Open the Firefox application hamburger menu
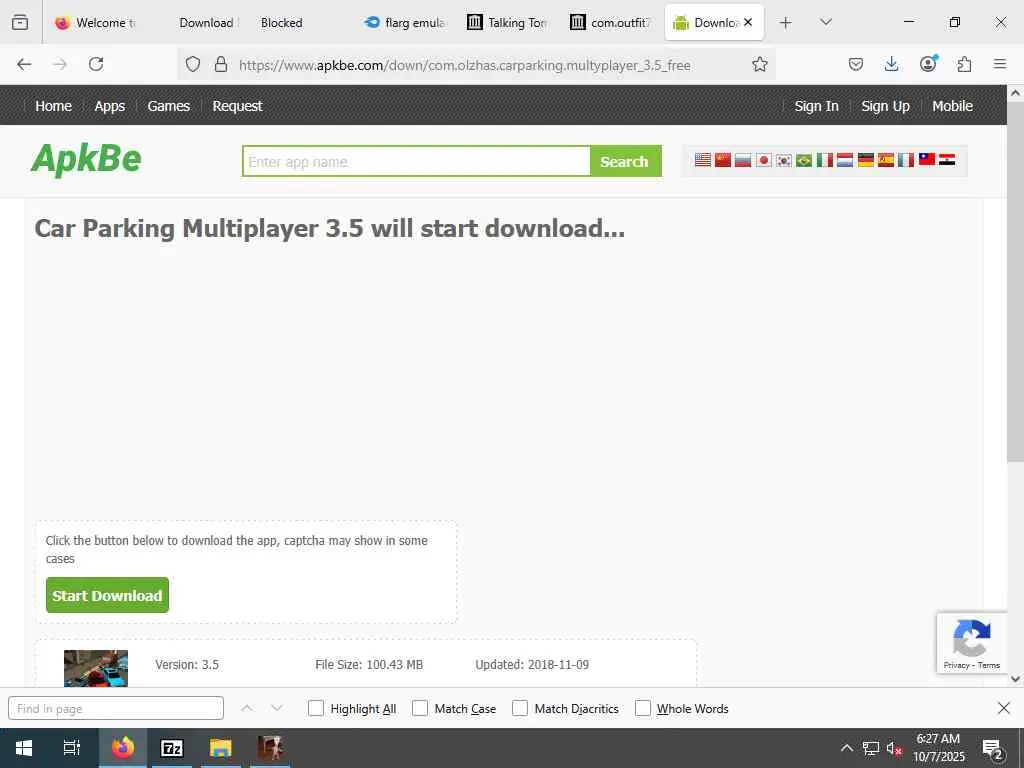The width and height of the screenshot is (1024, 768). [x=1000, y=64]
